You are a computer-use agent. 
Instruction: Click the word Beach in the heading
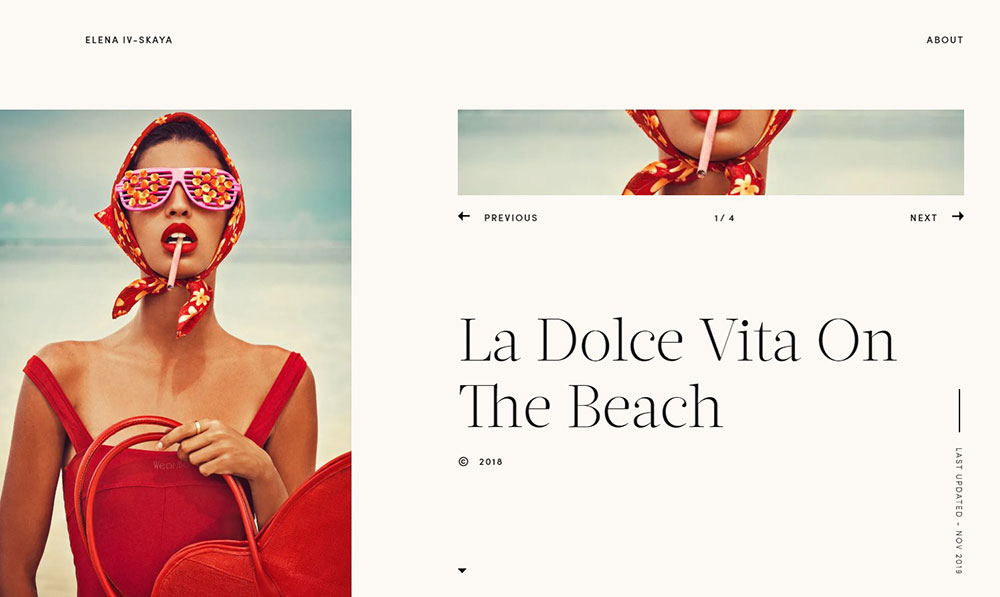(644, 408)
